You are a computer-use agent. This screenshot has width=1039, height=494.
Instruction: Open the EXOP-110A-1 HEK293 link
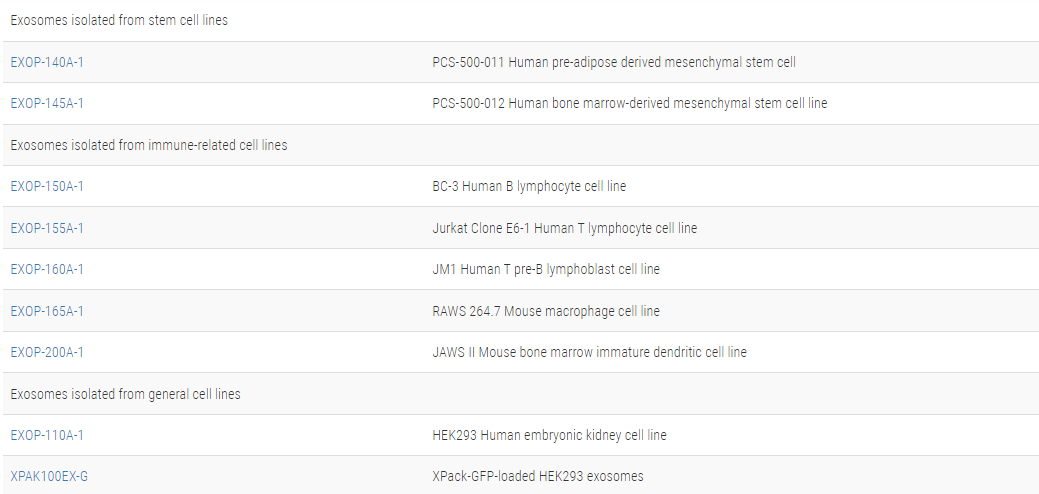point(47,435)
